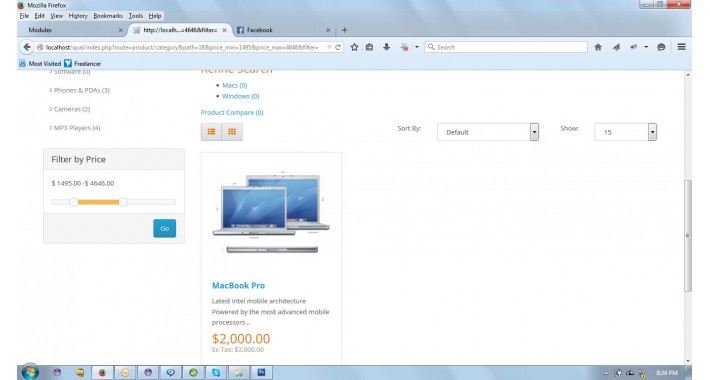Open the bookmarks list clipboard icon
This screenshot has width=710, height=380.
tap(369, 47)
